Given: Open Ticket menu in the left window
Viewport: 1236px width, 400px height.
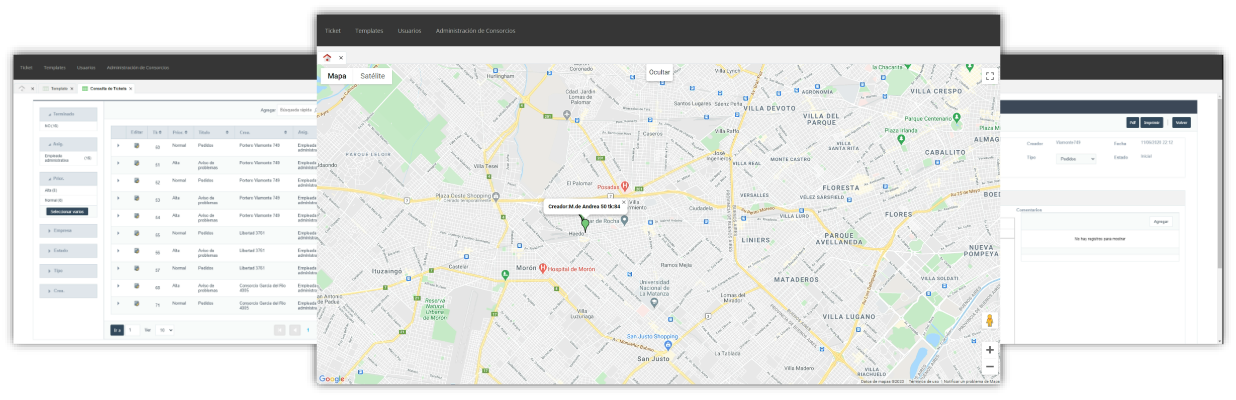Looking at the screenshot, I should [x=26, y=68].
